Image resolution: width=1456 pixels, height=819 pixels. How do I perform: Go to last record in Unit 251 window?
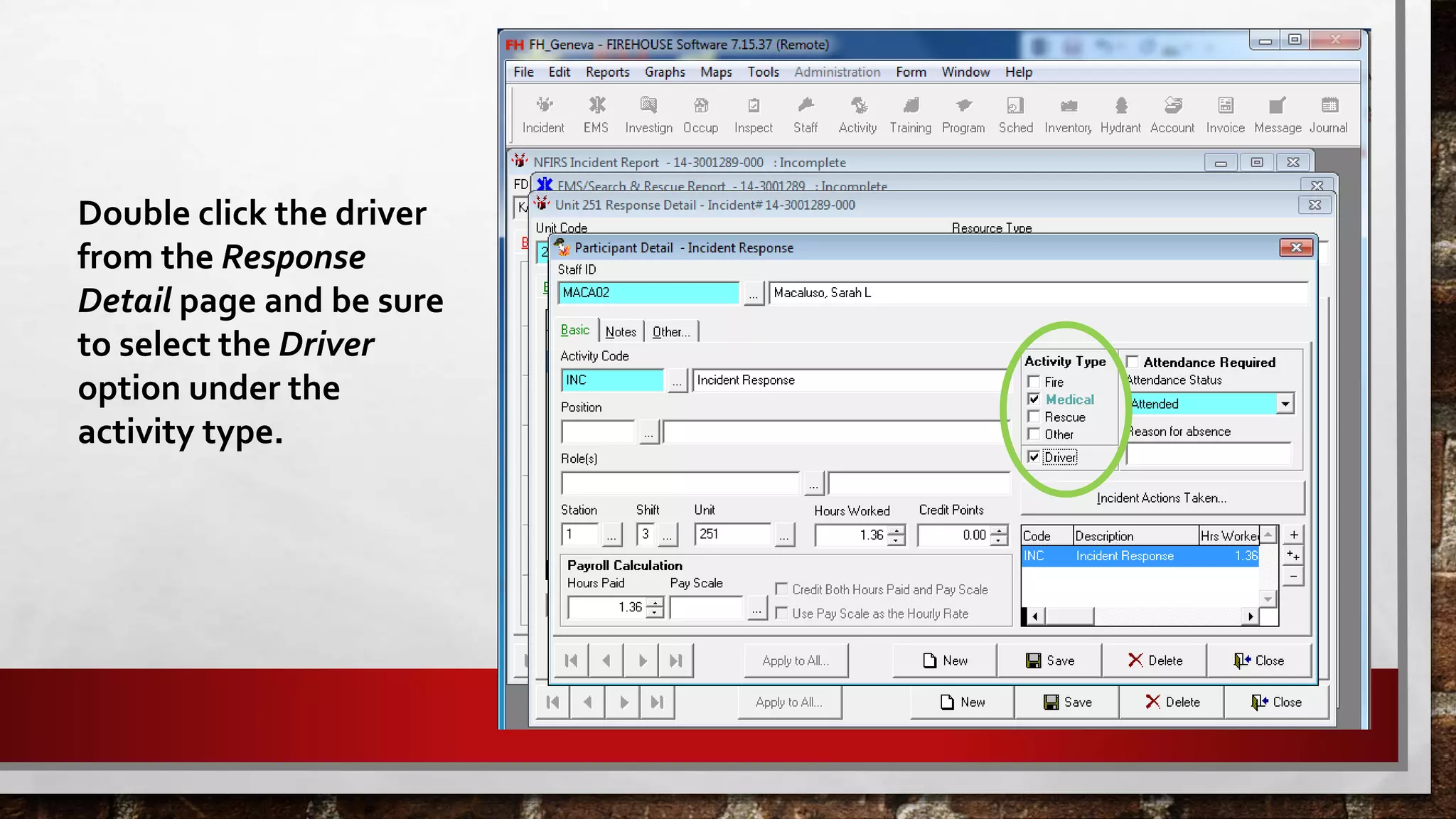point(658,702)
